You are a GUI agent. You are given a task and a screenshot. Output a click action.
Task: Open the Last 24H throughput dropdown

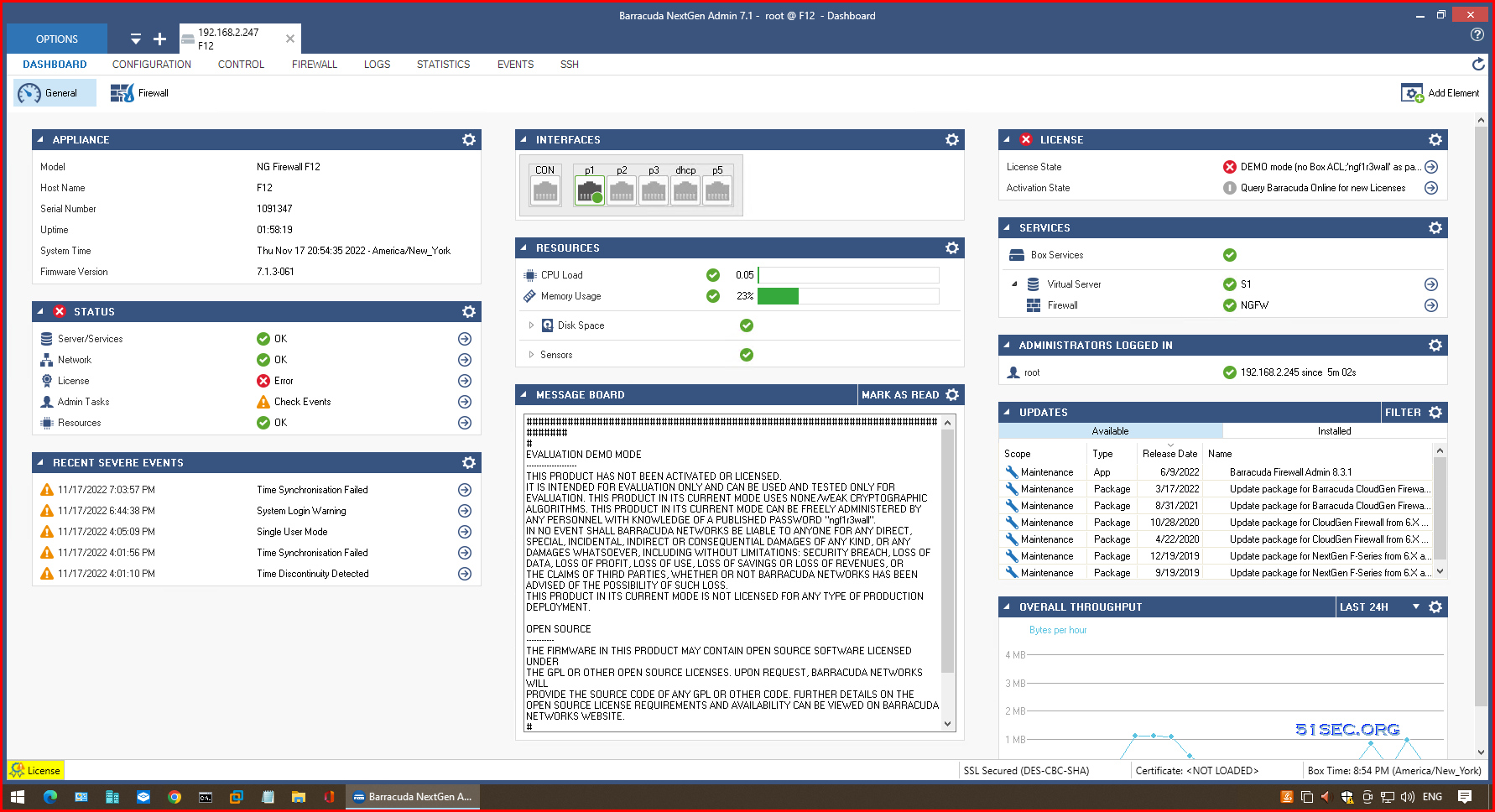[1416, 607]
